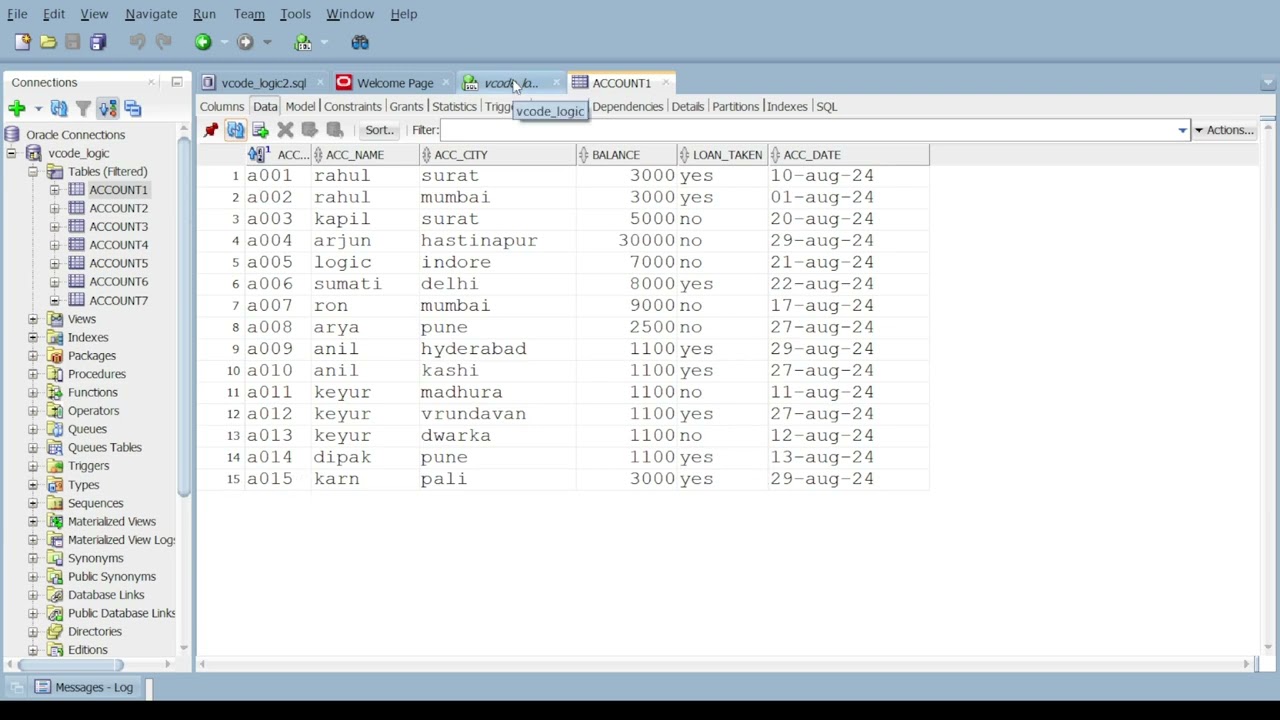Select the Materialized Views tree item
Image resolution: width=1280 pixels, height=720 pixels.
[x=112, y=521]
